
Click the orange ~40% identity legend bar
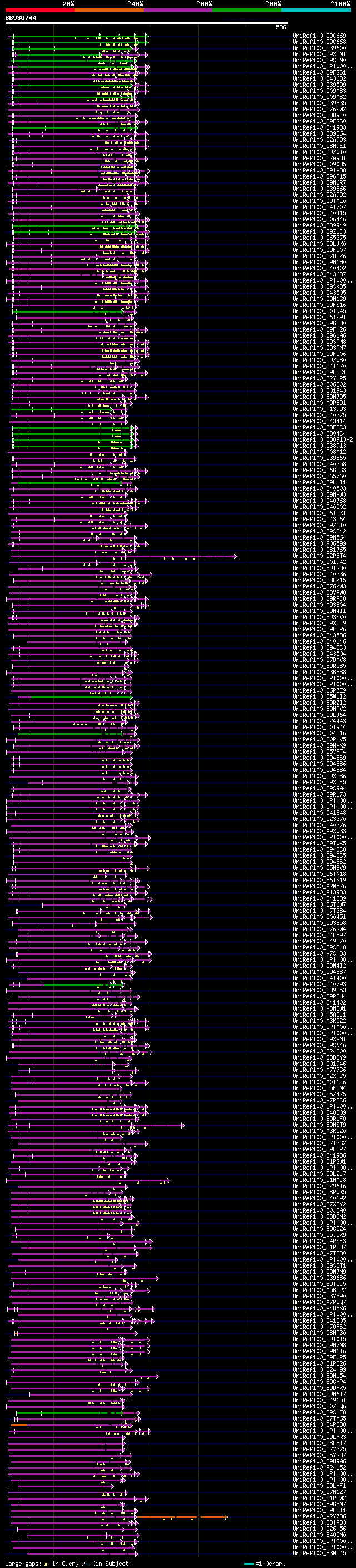tap(109, 10)
